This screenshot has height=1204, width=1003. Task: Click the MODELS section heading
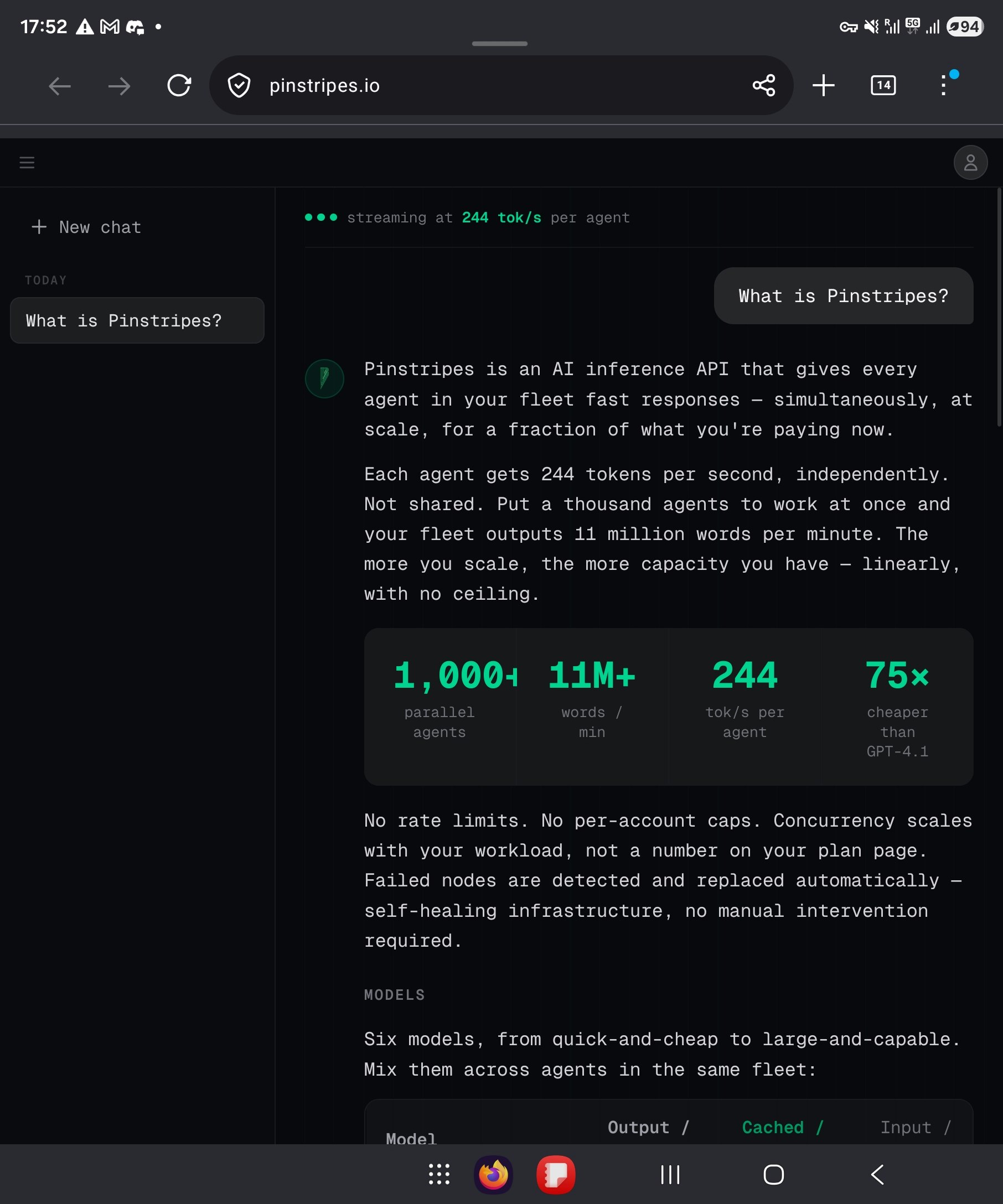395,995
